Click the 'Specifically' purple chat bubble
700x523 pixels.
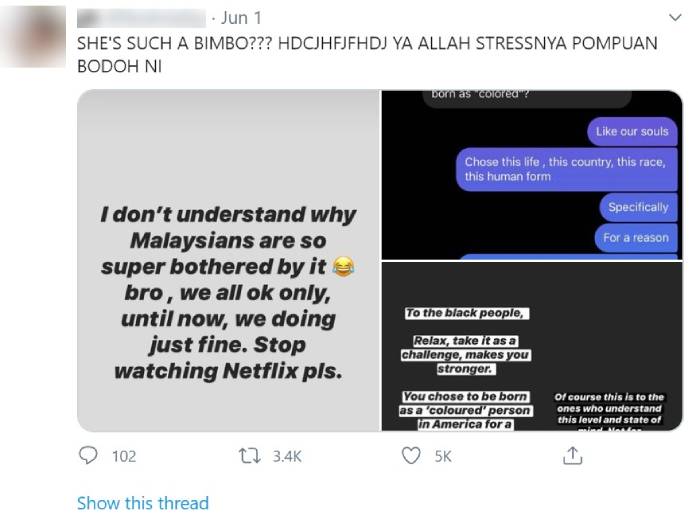point(638,207)
